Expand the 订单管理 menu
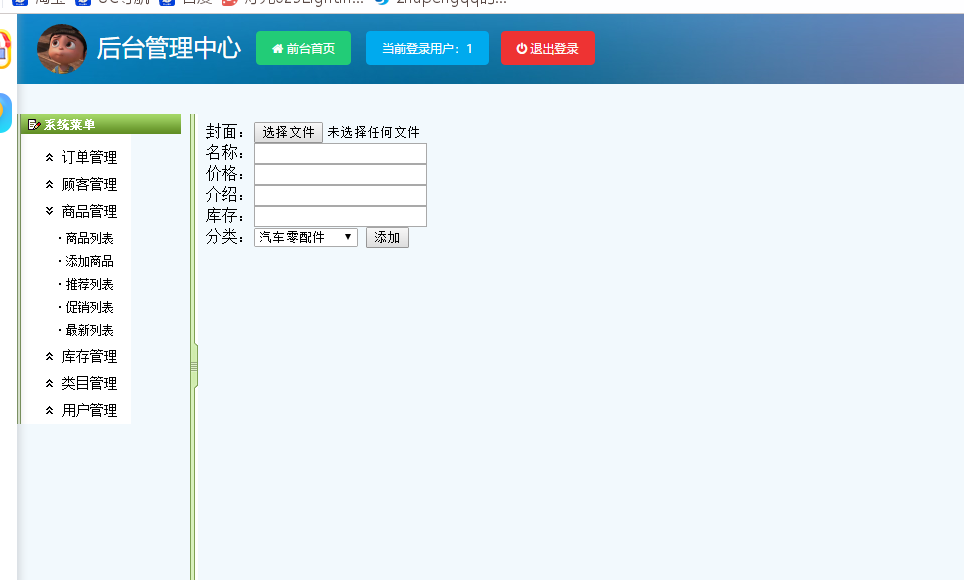The image size is (964, 580). (x=89, y=157)
